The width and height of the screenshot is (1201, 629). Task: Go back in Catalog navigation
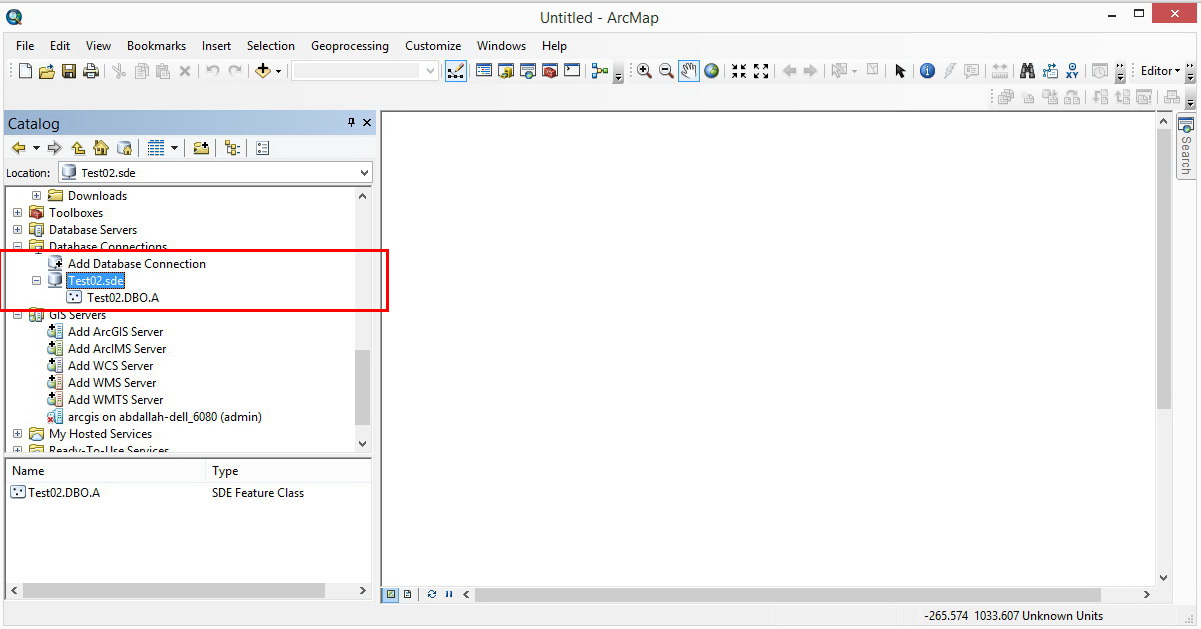click(19, 148)
